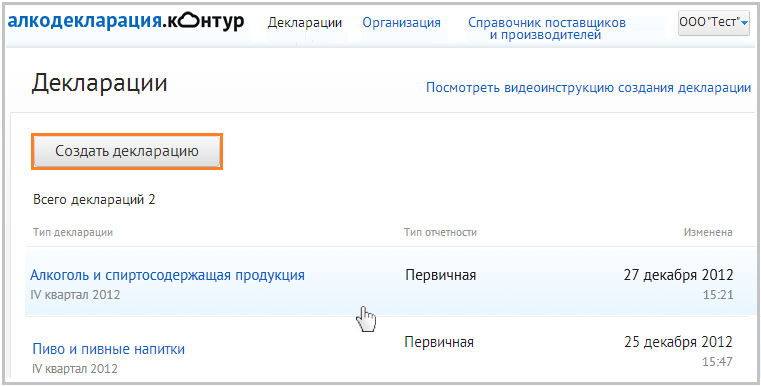Click Первичная in the beer declaration row
The height and width of the screenshot is (386, 761).
pos(439,342)
